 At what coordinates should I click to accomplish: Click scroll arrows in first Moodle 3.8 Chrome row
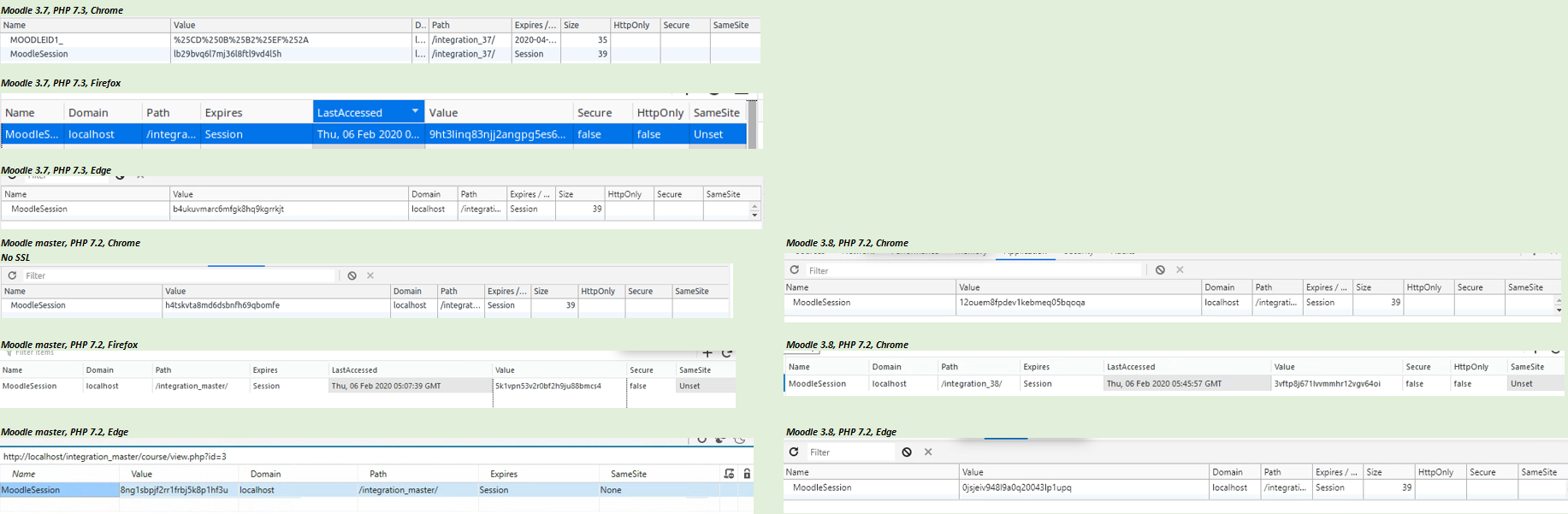[1559, 304]
